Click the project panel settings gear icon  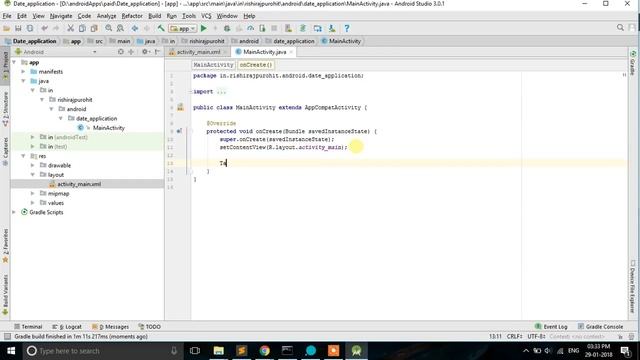tap(145, 52)
